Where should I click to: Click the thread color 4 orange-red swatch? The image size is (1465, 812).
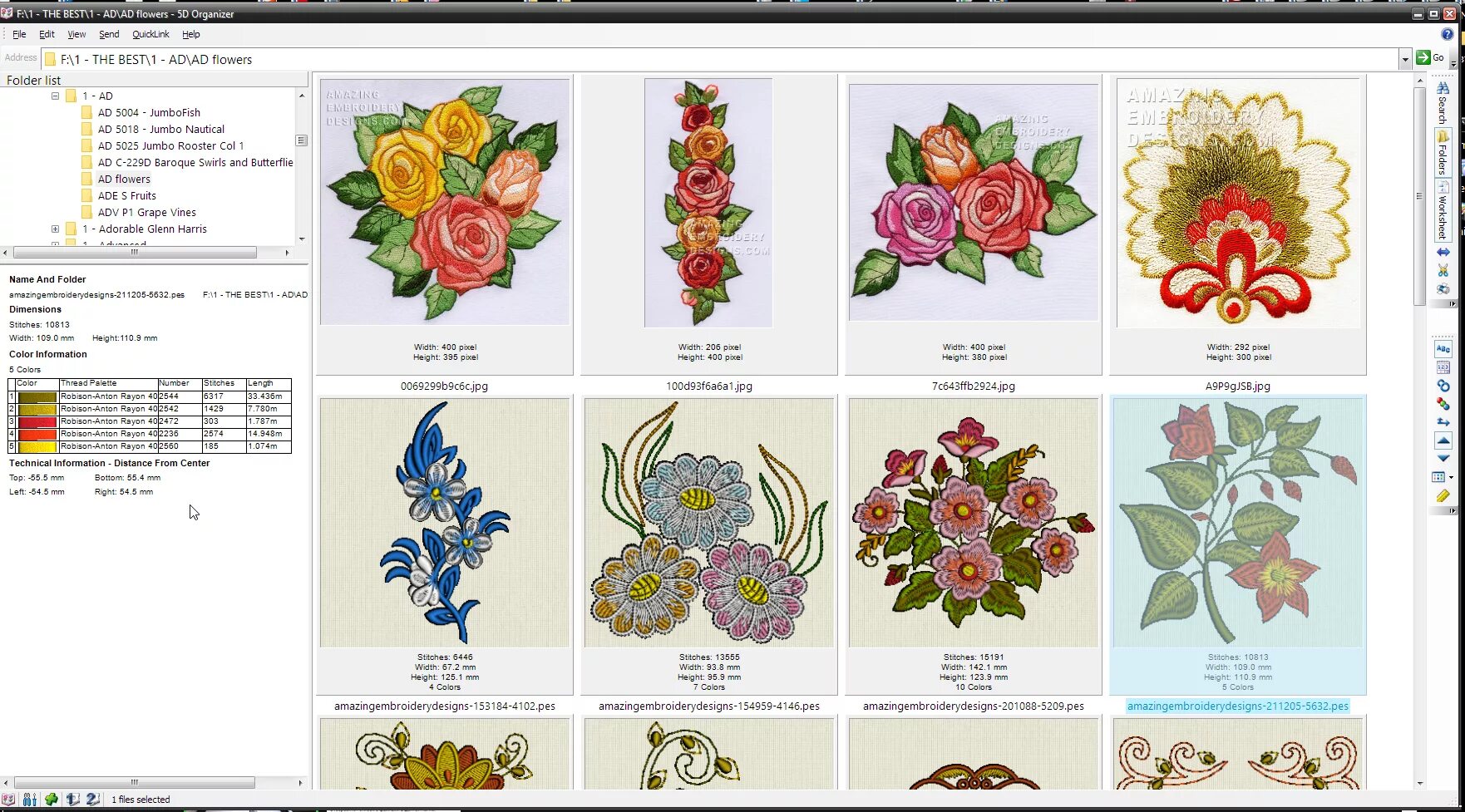click(37, 434)
